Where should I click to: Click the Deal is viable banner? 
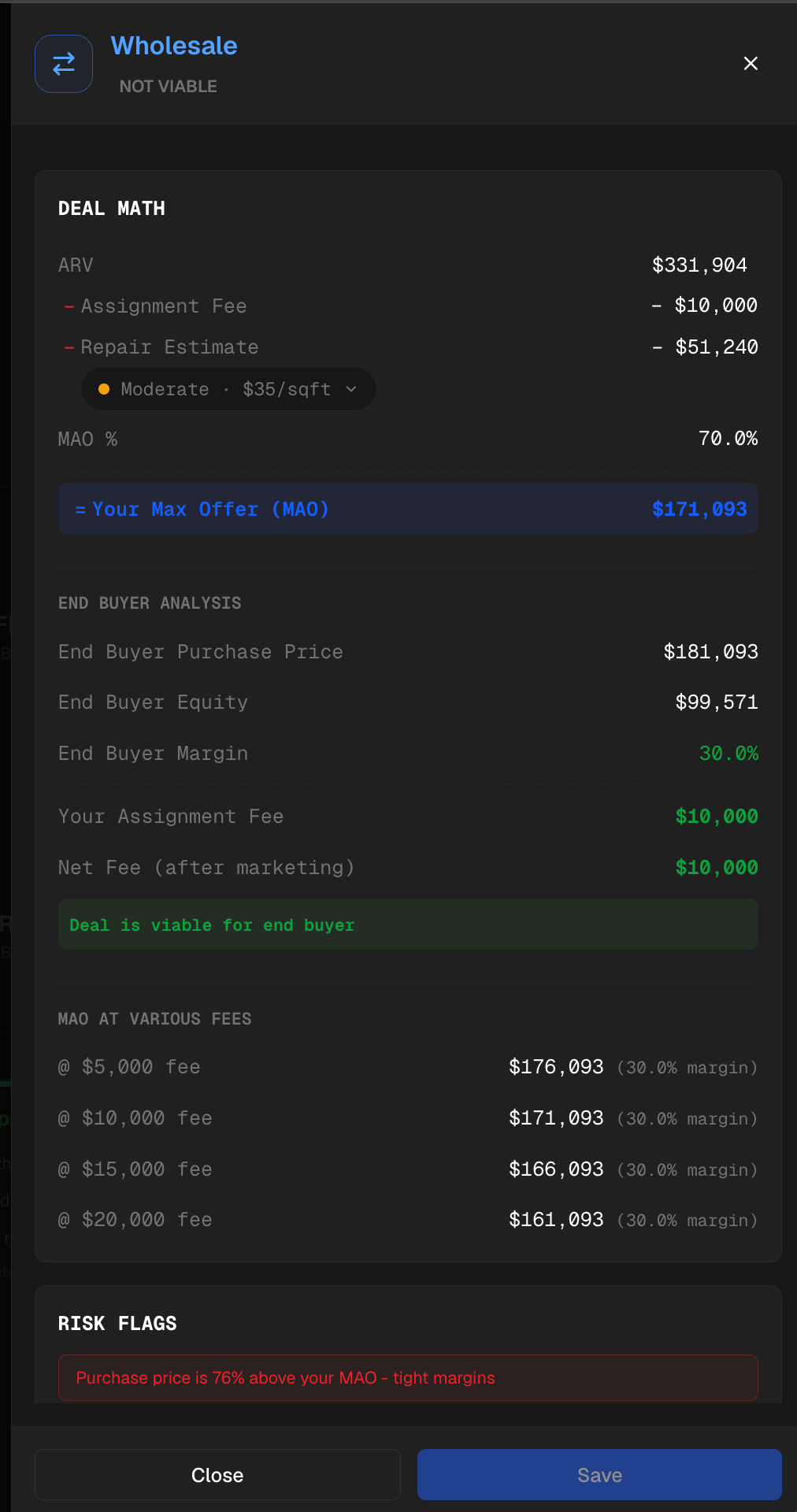click(x=407, y=924)
